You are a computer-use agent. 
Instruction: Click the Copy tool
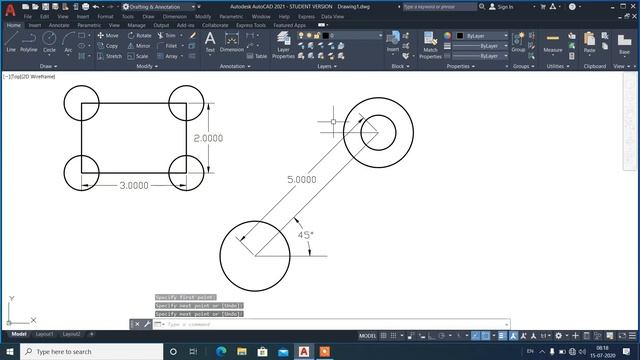pos(108,46)
